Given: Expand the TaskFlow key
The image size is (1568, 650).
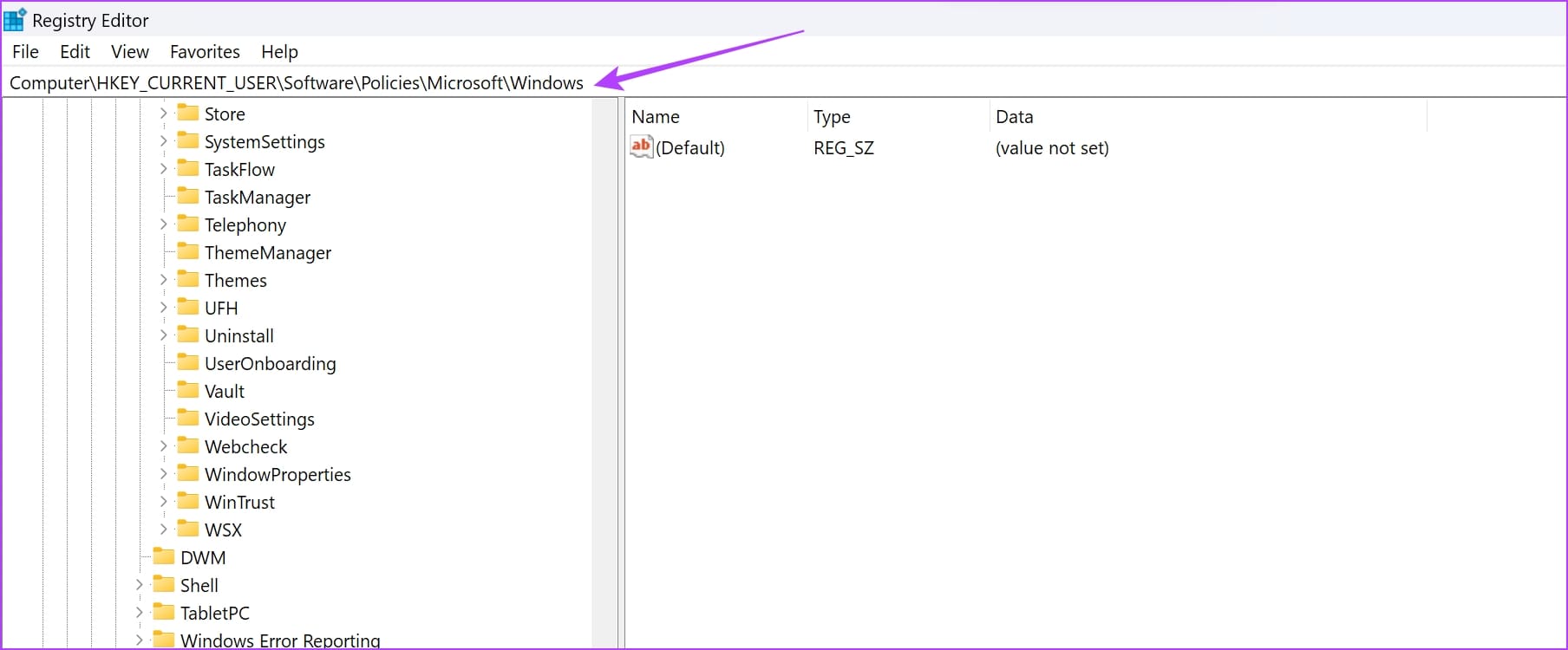Looking at the screenshot, I should (x=163, y=169).
